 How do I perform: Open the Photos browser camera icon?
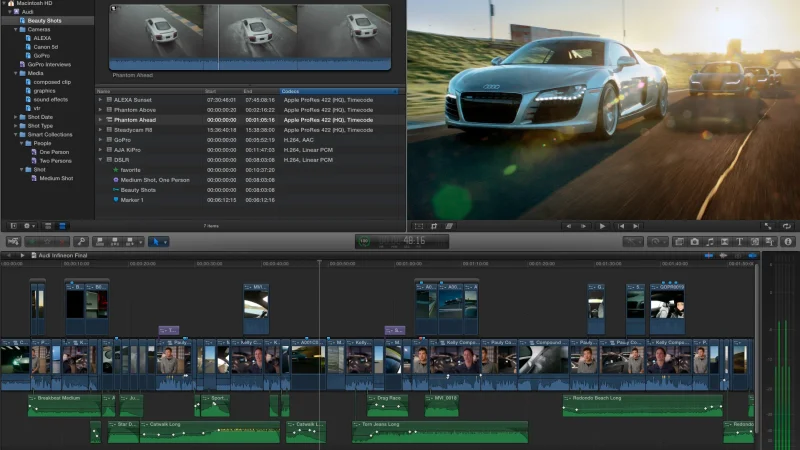click(694, 242)
